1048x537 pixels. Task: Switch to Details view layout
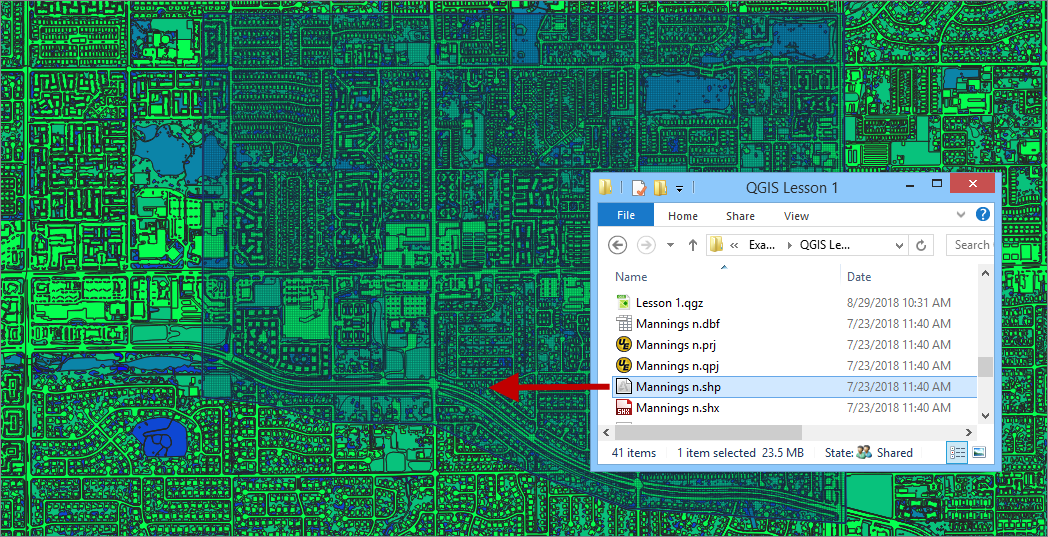coord(957,453)
